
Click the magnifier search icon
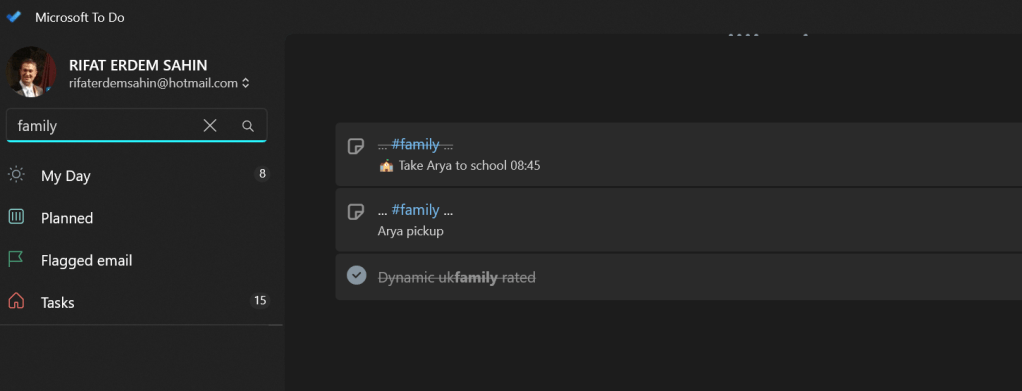[248, 126]
